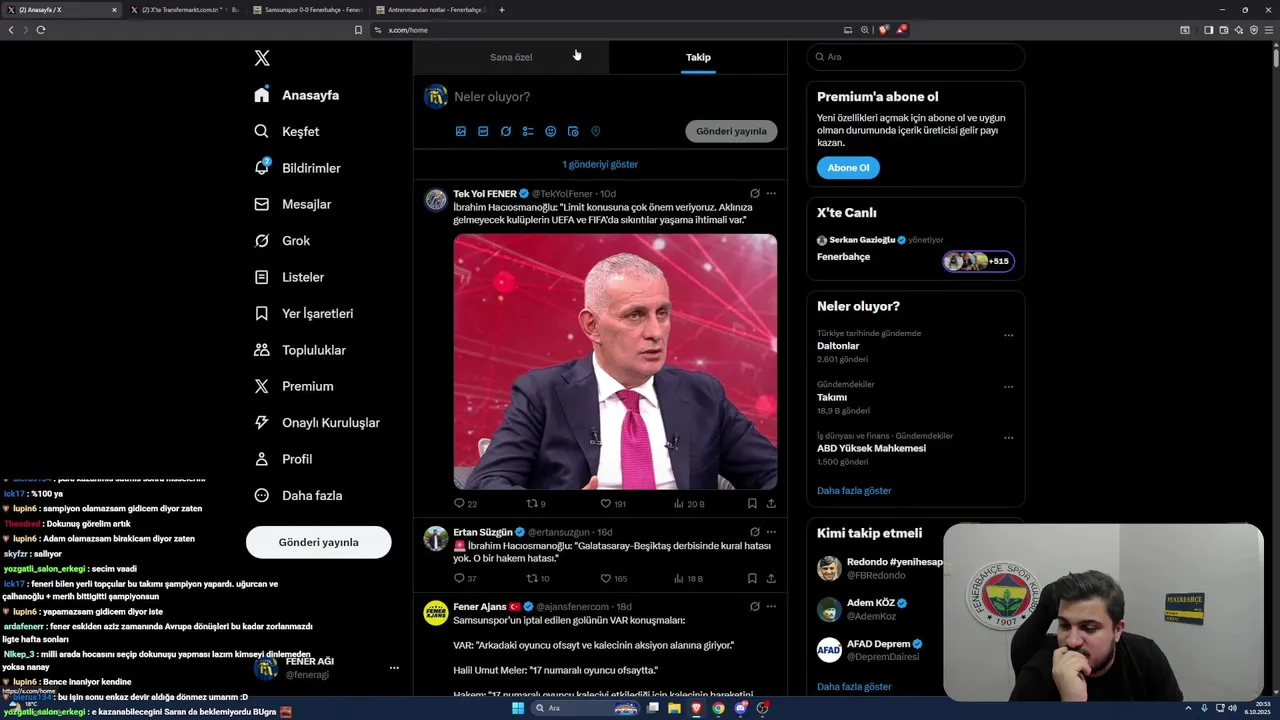Open Topluluklar communities
Image resolution: width=1280 pixels, height=720 pixels.
[300, 350]
